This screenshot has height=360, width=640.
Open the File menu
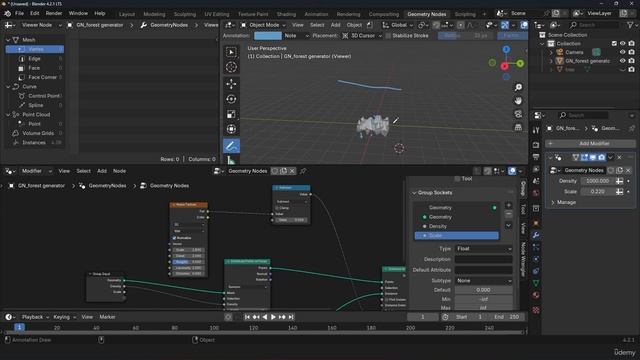click(x=19, y=13)
